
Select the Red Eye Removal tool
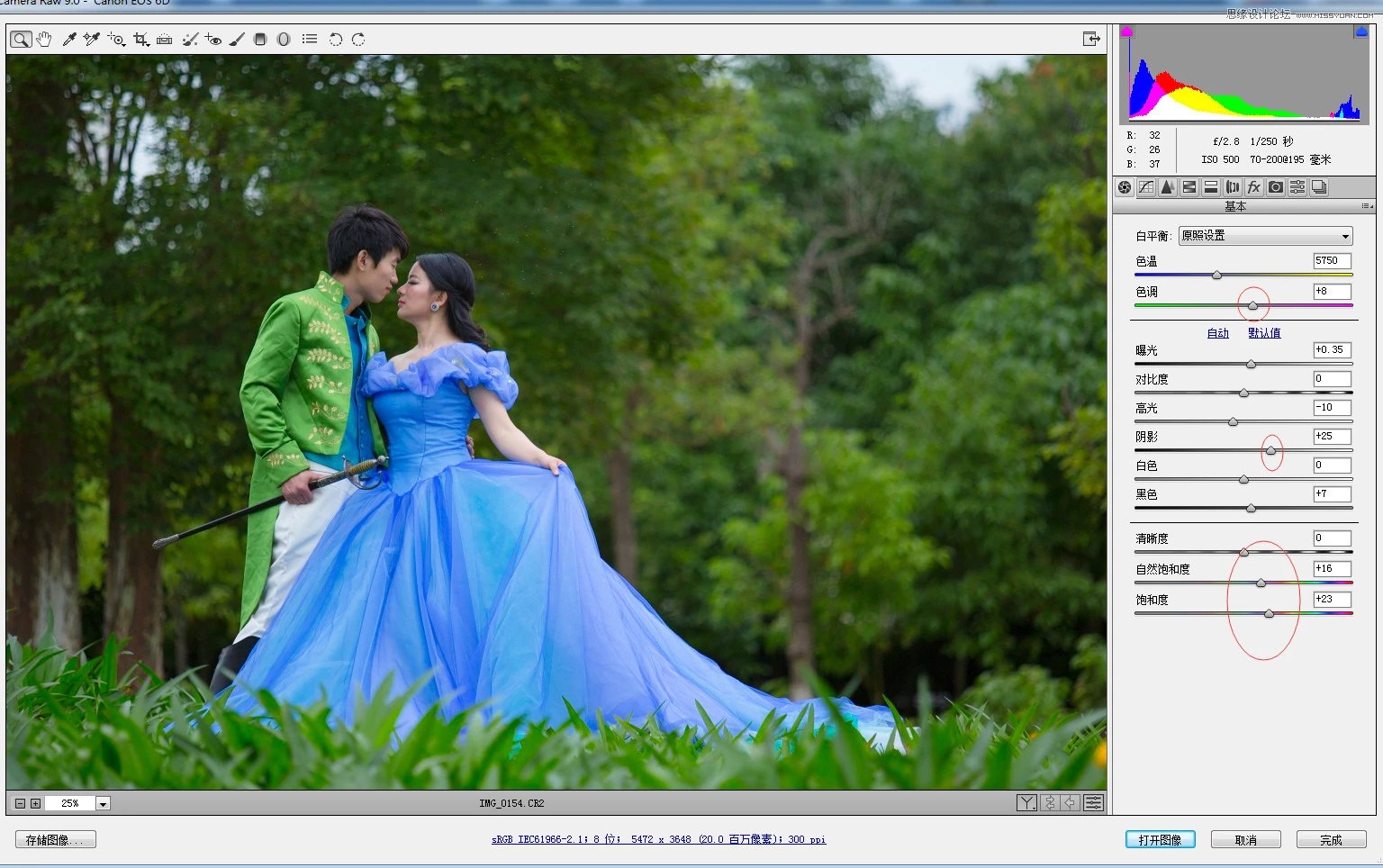tap(213, 40)
